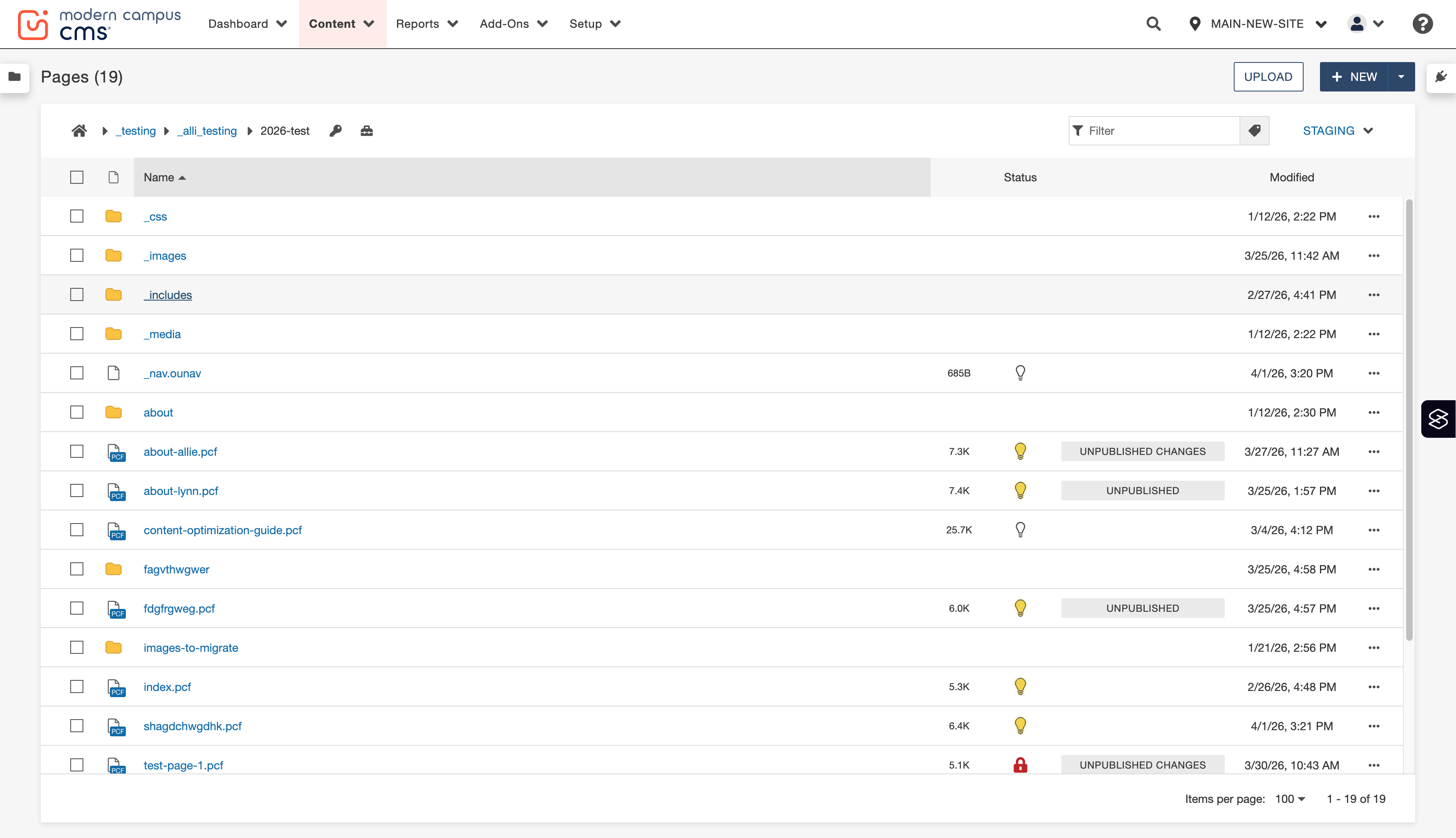Click the PCF file icon of about-lynn.pcf
The height and width of the screenshot is (838, 1456).
coord(116,492)
